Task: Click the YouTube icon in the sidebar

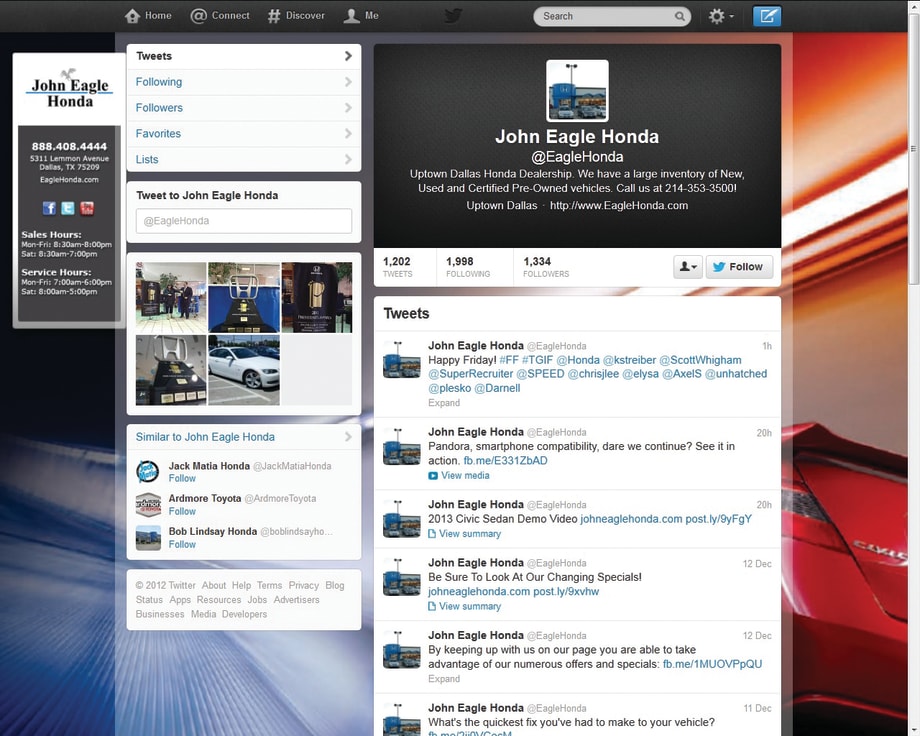Action: [87, 208]
